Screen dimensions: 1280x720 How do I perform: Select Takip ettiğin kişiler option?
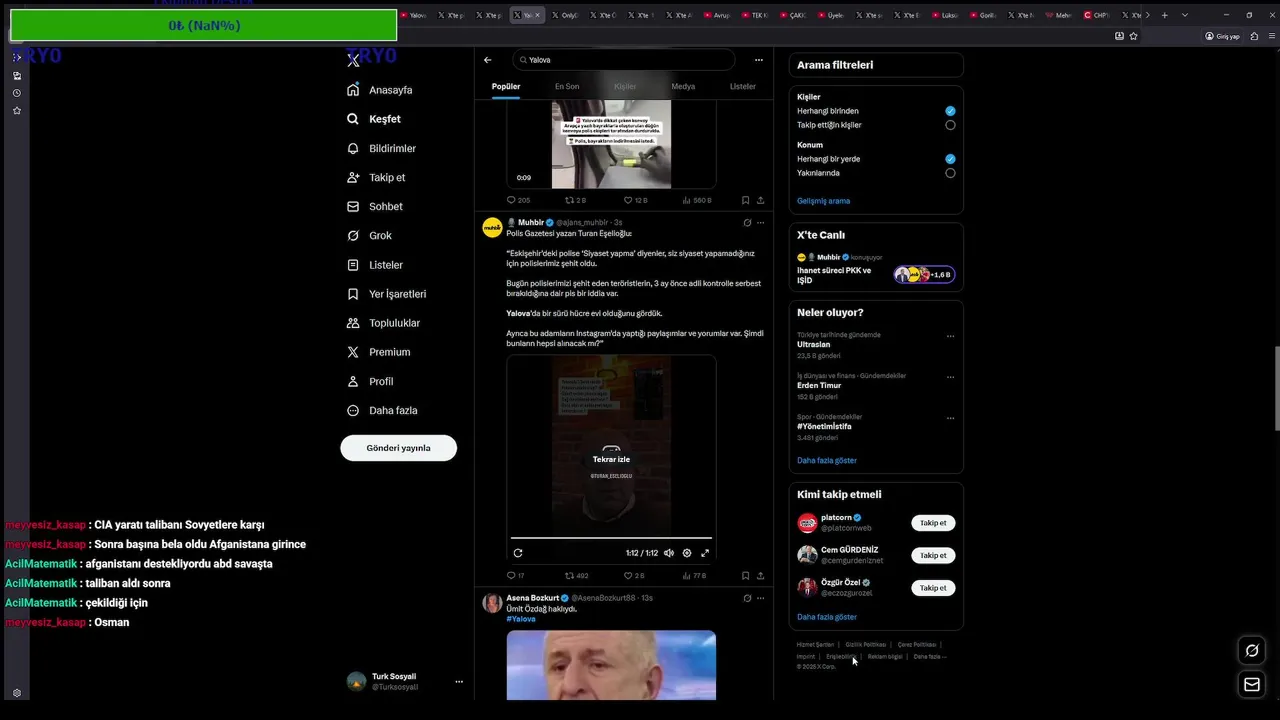coord(950,125)
